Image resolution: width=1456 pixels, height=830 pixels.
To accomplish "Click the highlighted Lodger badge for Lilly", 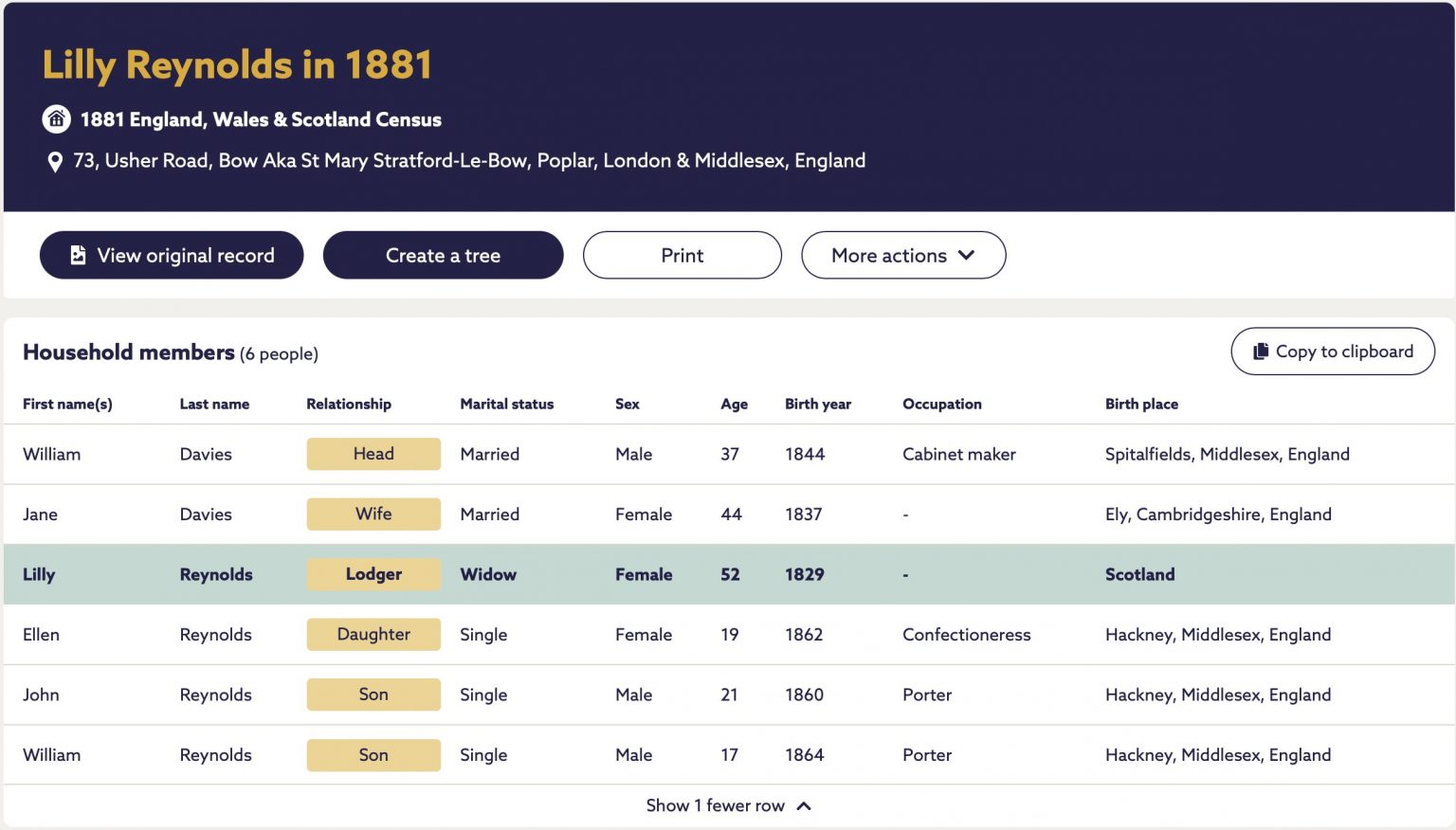I will point(373,574).
